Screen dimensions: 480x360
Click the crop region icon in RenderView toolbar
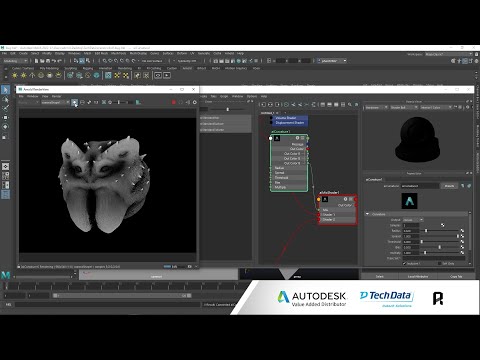click(x=104, y=102)
